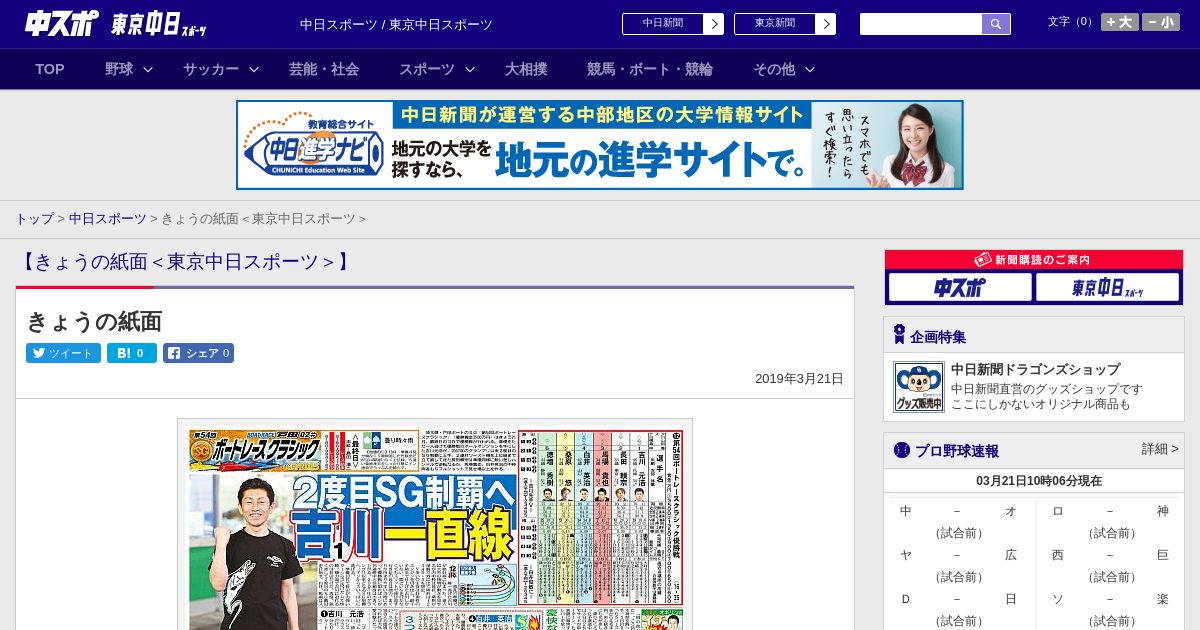This screenshot has height=630, width=1200.
Task: Click the Facebook シェア button
Action: click(x=199, y=353)
